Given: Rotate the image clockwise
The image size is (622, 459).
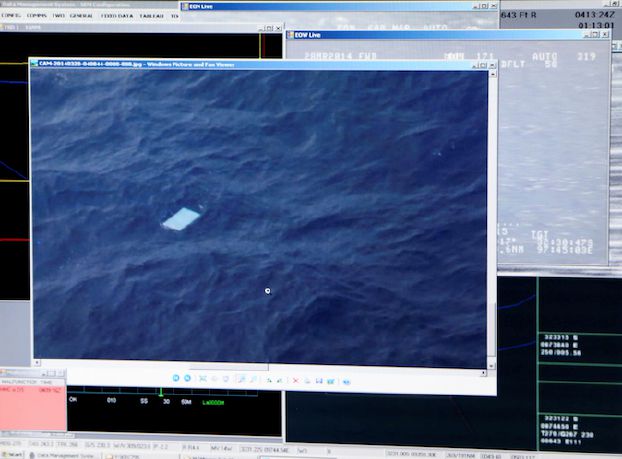Looking at the screenshot, I should point(268,380).
